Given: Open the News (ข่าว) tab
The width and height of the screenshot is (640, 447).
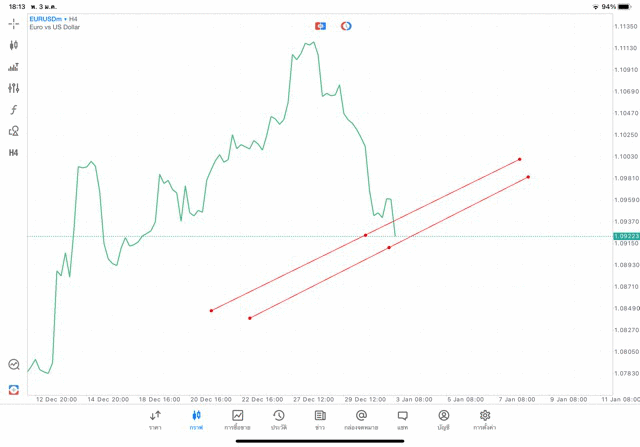Looking at the screenshot, I should point(320,419).
